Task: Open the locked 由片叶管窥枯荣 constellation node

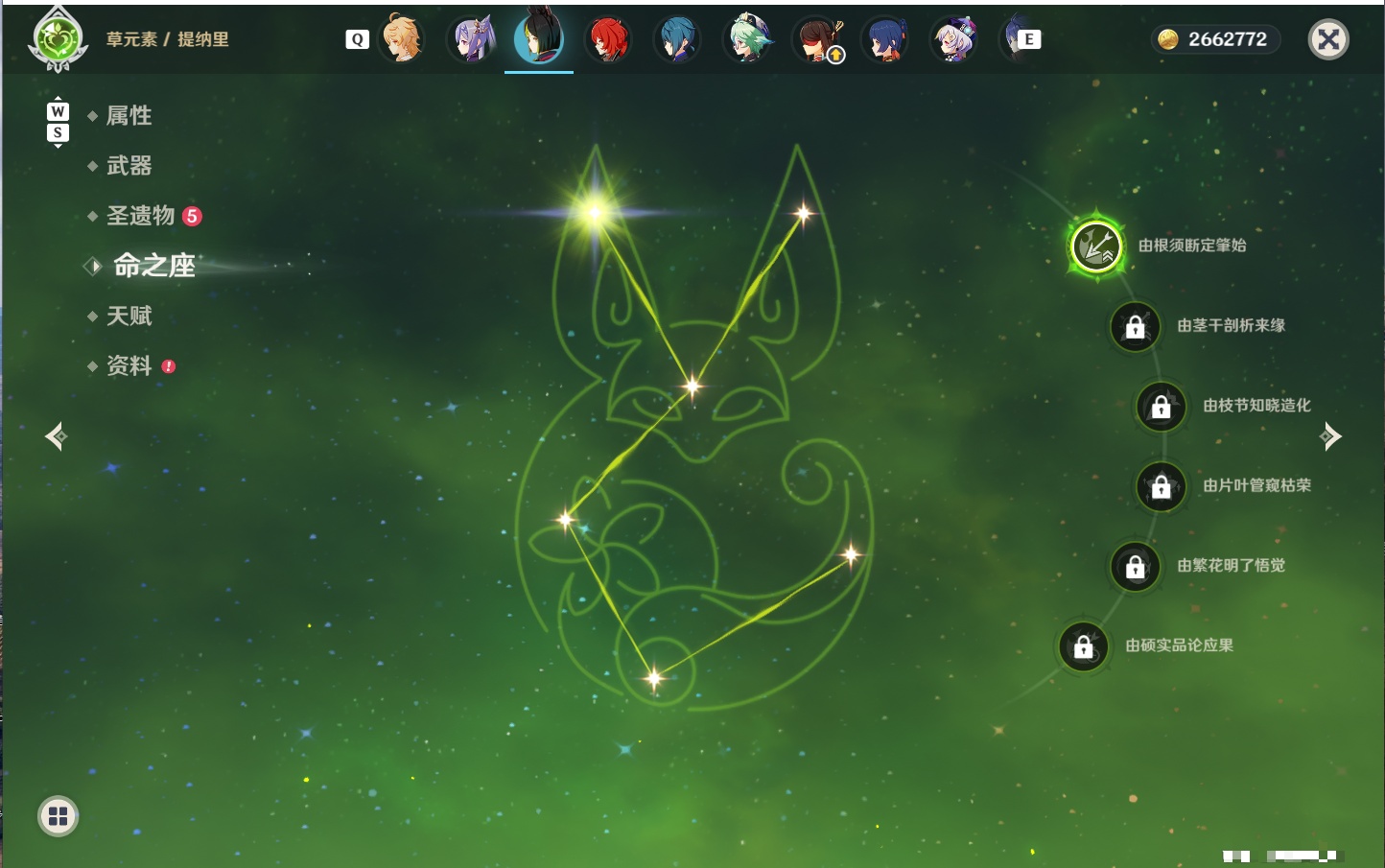Action: coord(1162,486)
